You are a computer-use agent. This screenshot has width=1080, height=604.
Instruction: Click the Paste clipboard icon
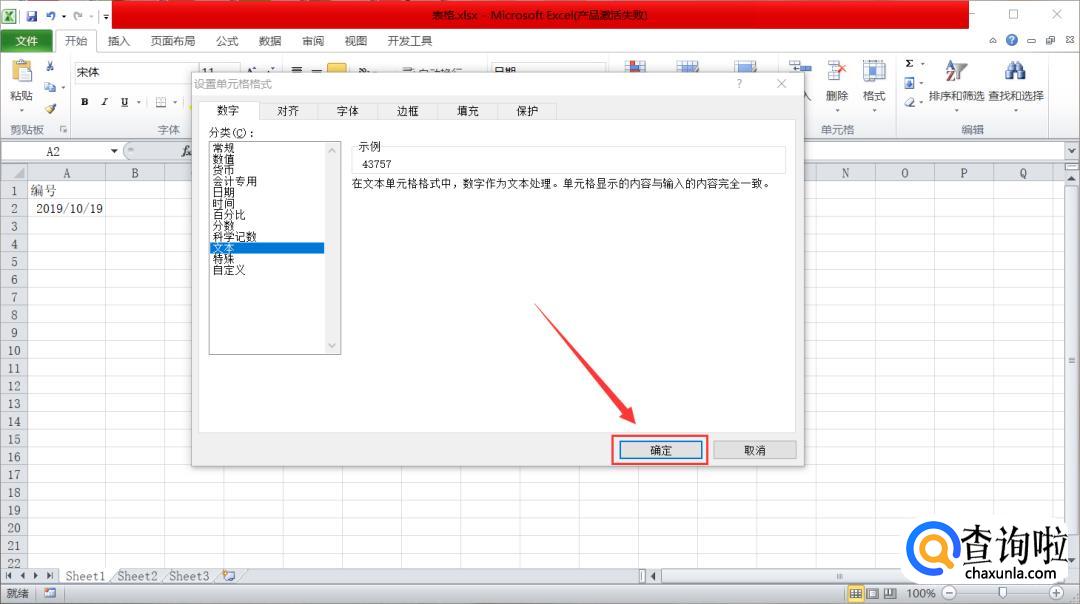pyautogui.click(x=21, y=72)
